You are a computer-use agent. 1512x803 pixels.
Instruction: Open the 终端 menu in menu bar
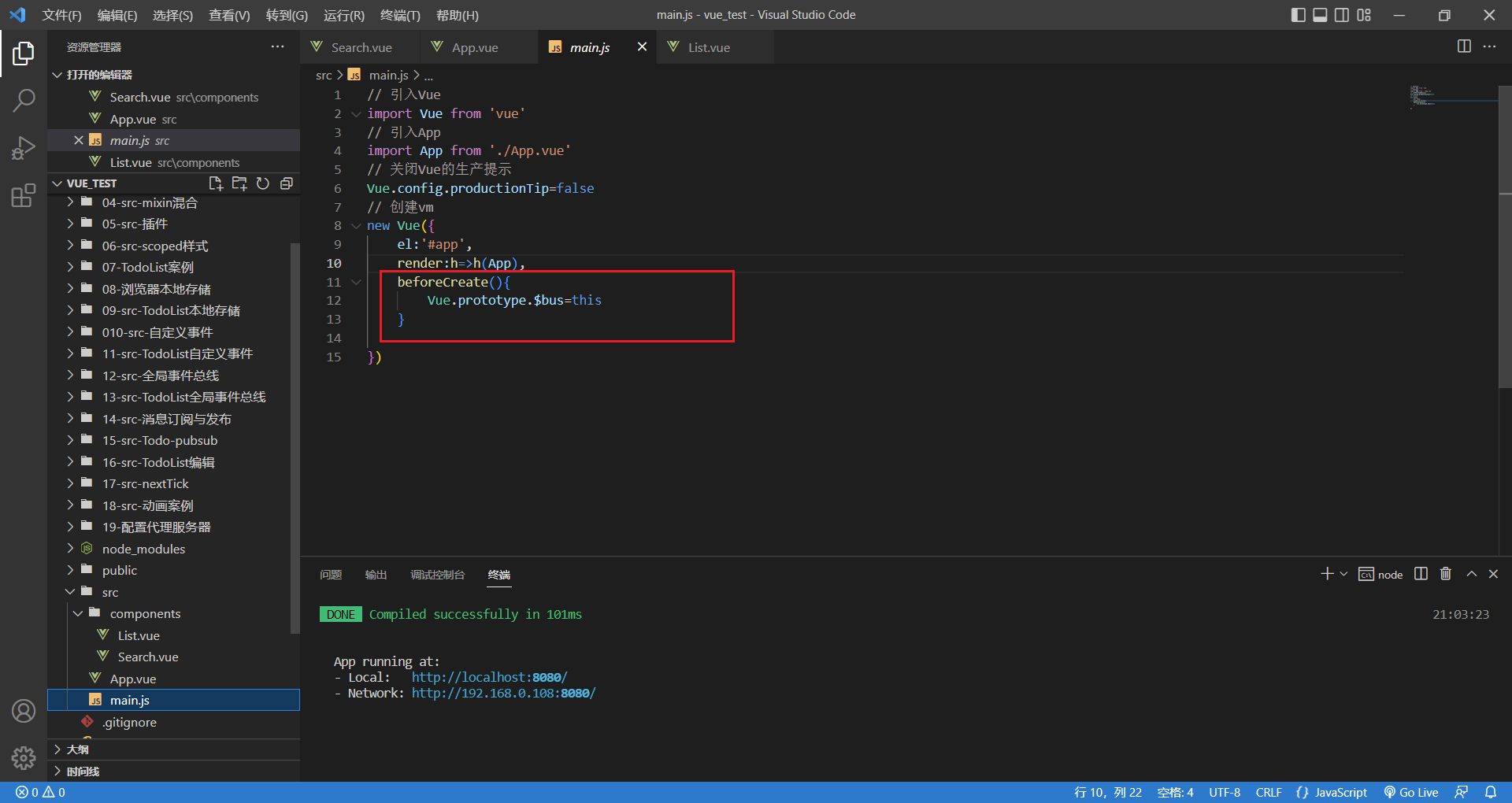point(400,15)
